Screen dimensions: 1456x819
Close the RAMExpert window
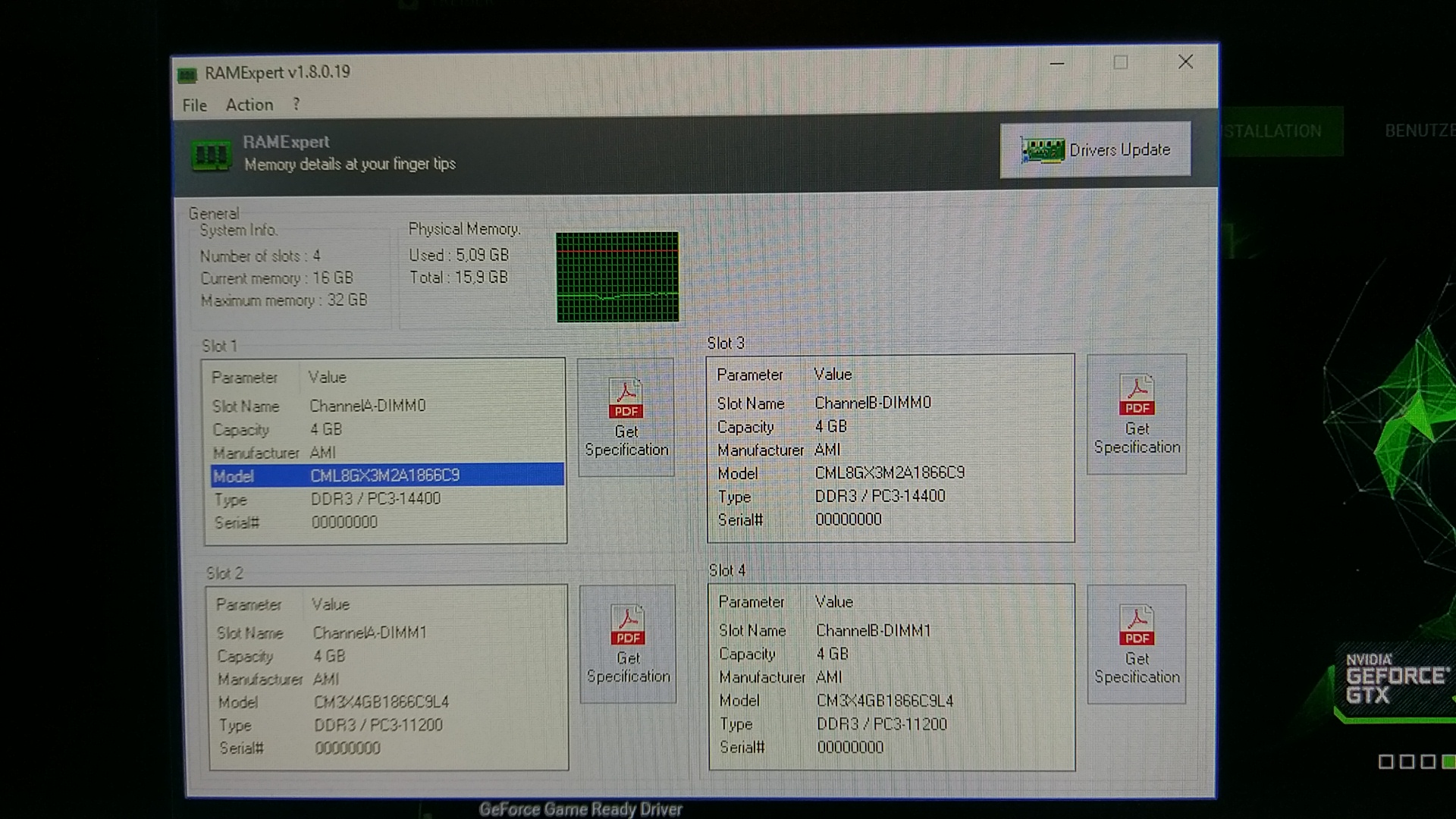tap(1185, 62)
